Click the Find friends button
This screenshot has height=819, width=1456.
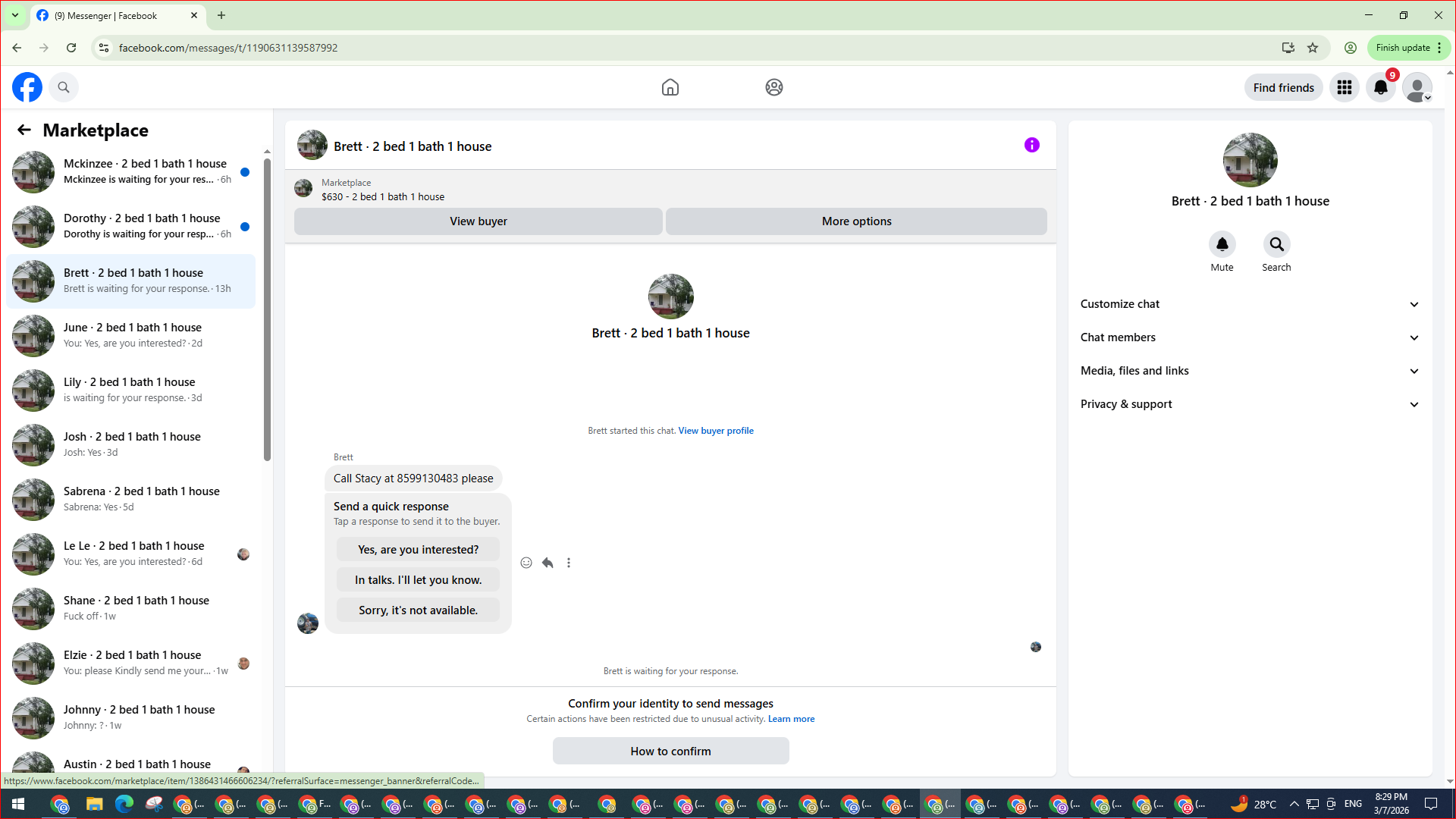pos(1283,87)
